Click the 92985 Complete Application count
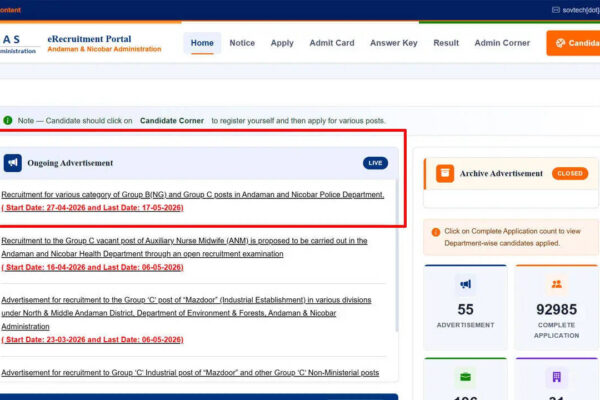Viewport: 600px width, 400px height. (x=555, y=310)
